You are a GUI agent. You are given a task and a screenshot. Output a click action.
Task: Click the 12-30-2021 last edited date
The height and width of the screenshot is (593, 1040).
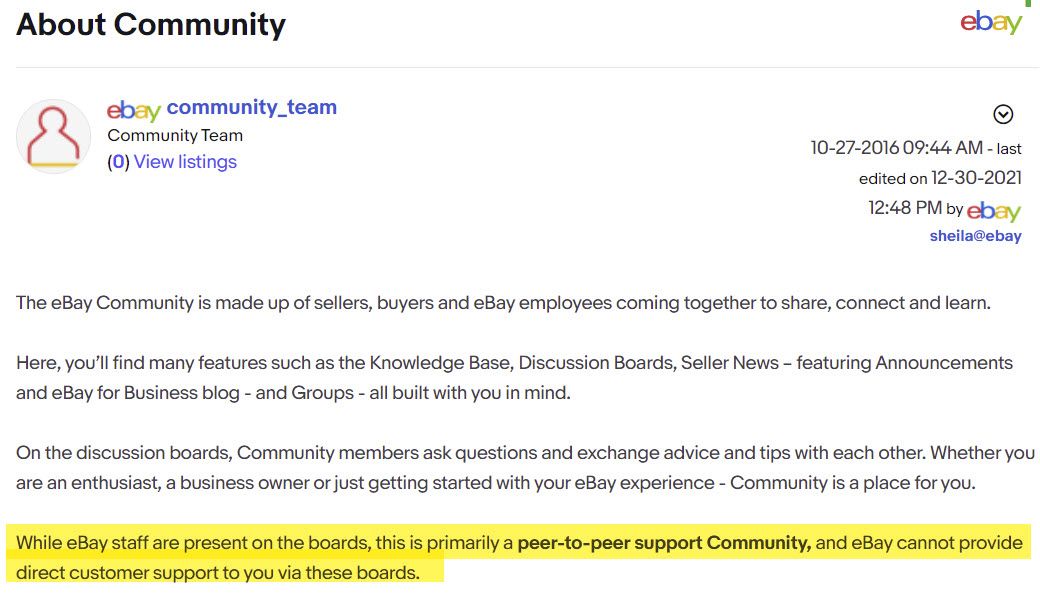976,178
